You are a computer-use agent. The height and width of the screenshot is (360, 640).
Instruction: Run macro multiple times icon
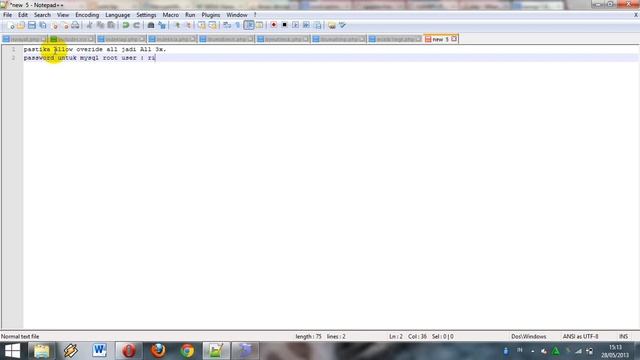coord(306,25)
